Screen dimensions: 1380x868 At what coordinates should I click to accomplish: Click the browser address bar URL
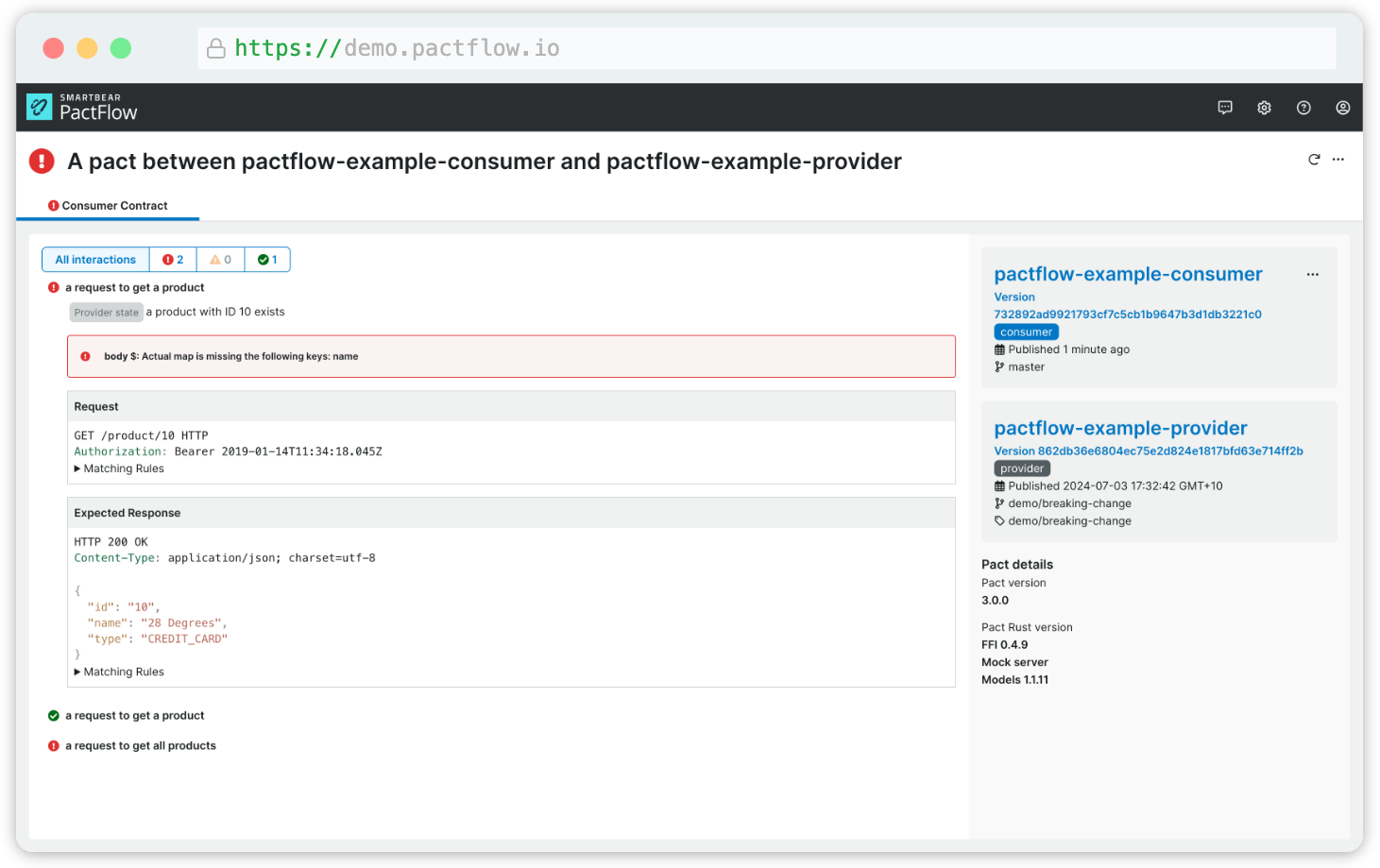coord(397,48)
